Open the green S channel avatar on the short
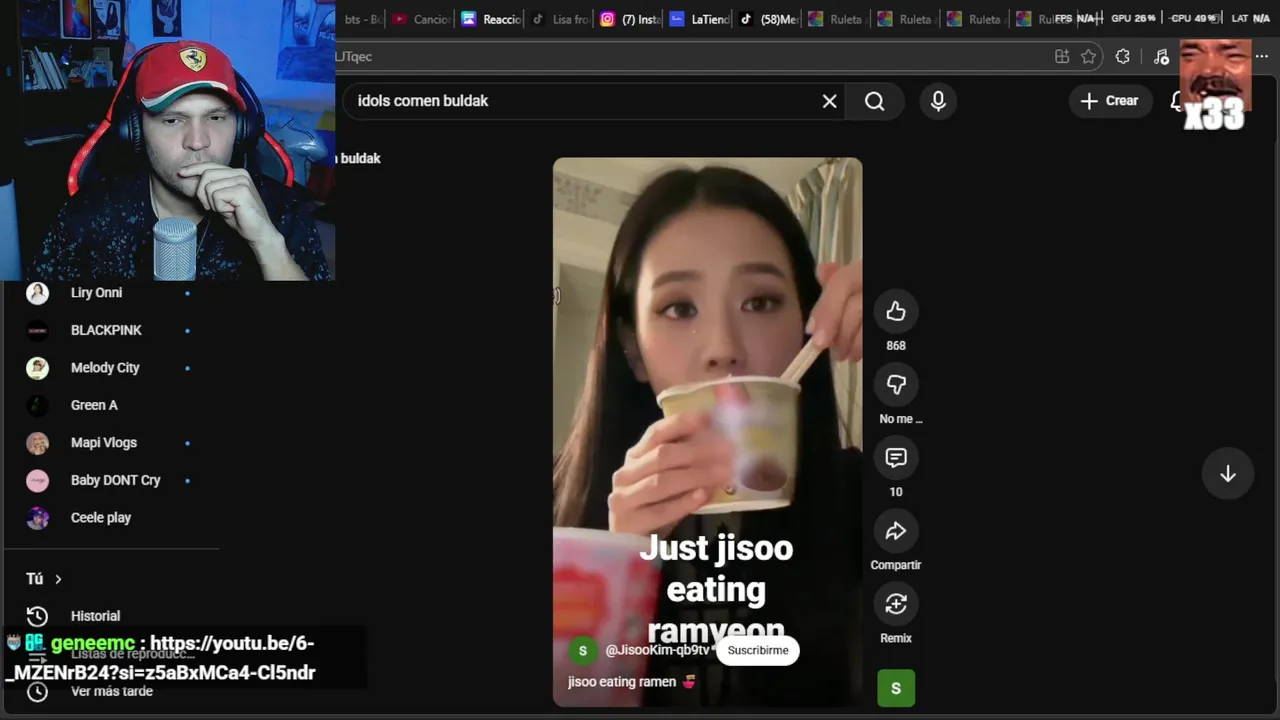The image size is (1280, 720). tap(583, 651)
